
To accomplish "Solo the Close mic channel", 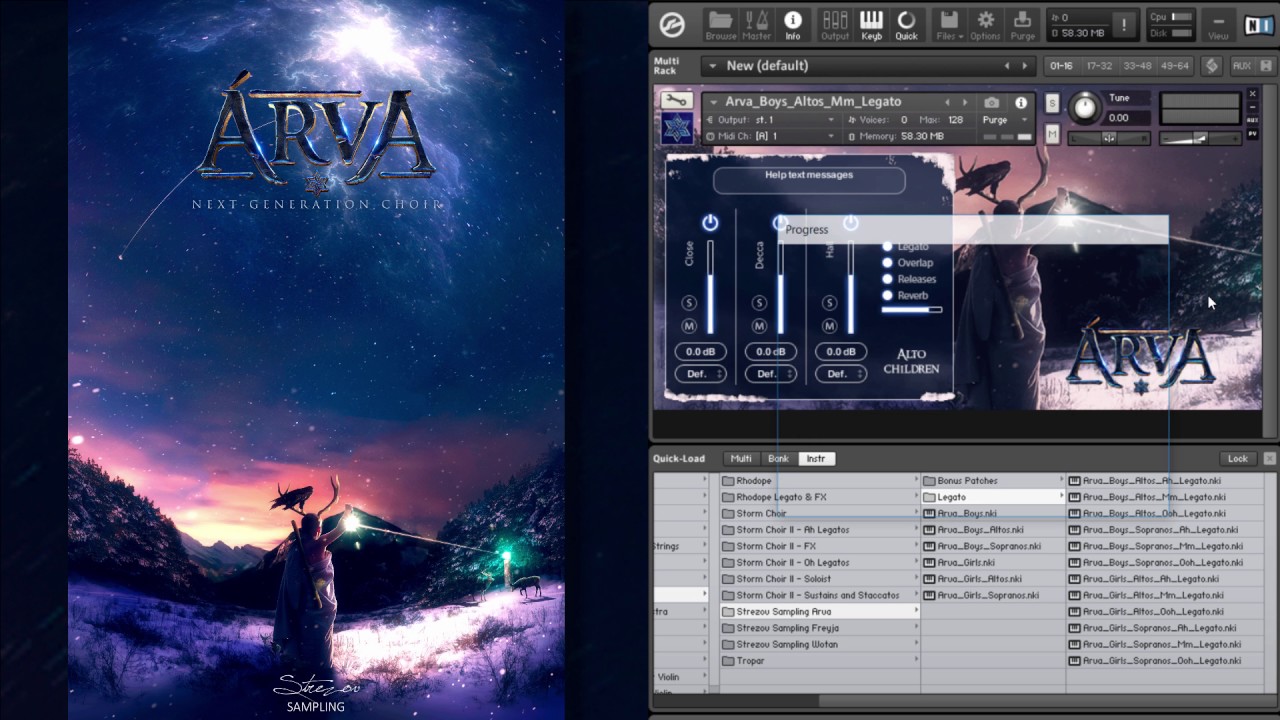I will (689, 303).
